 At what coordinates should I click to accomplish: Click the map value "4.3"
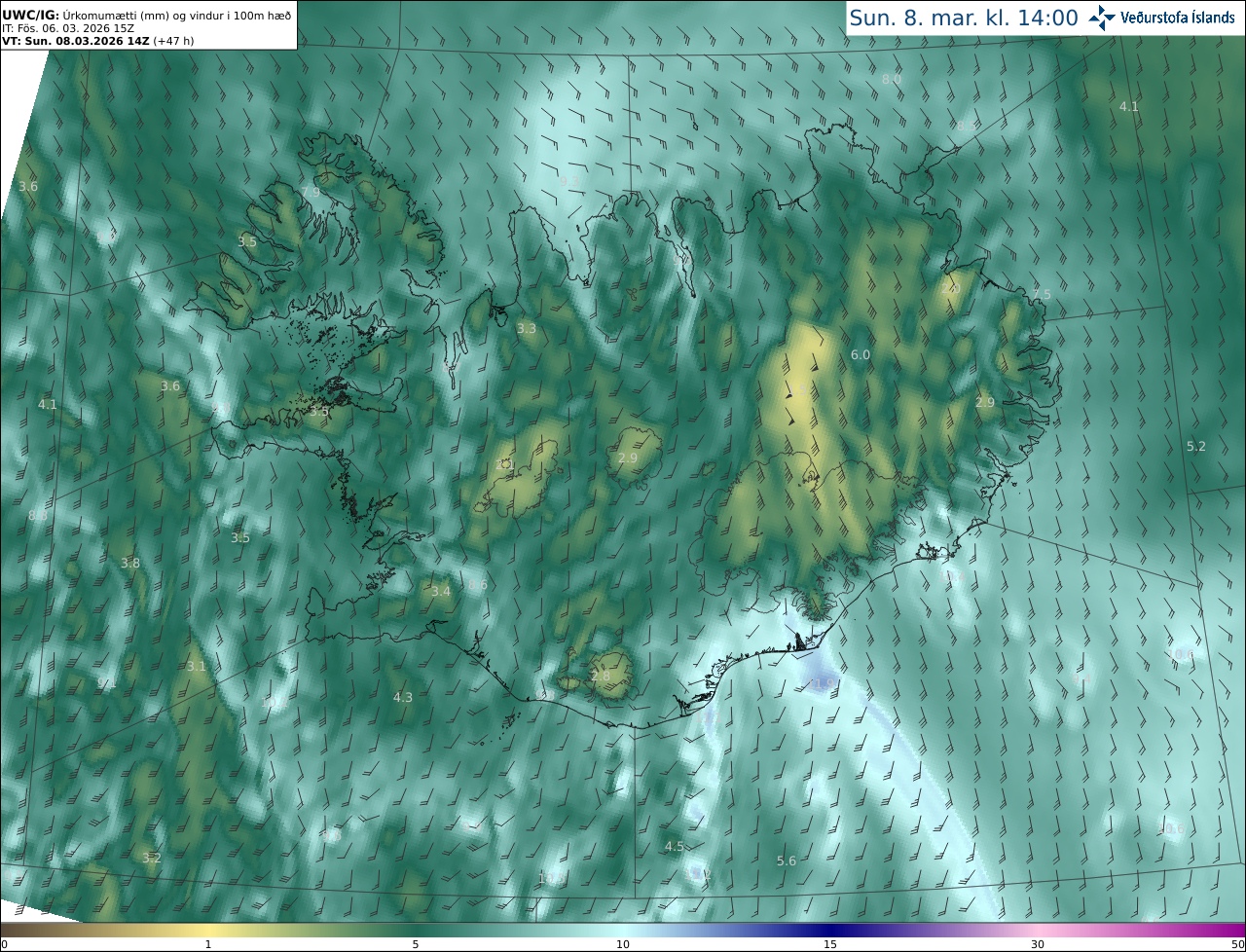click(x=403, y=697)
